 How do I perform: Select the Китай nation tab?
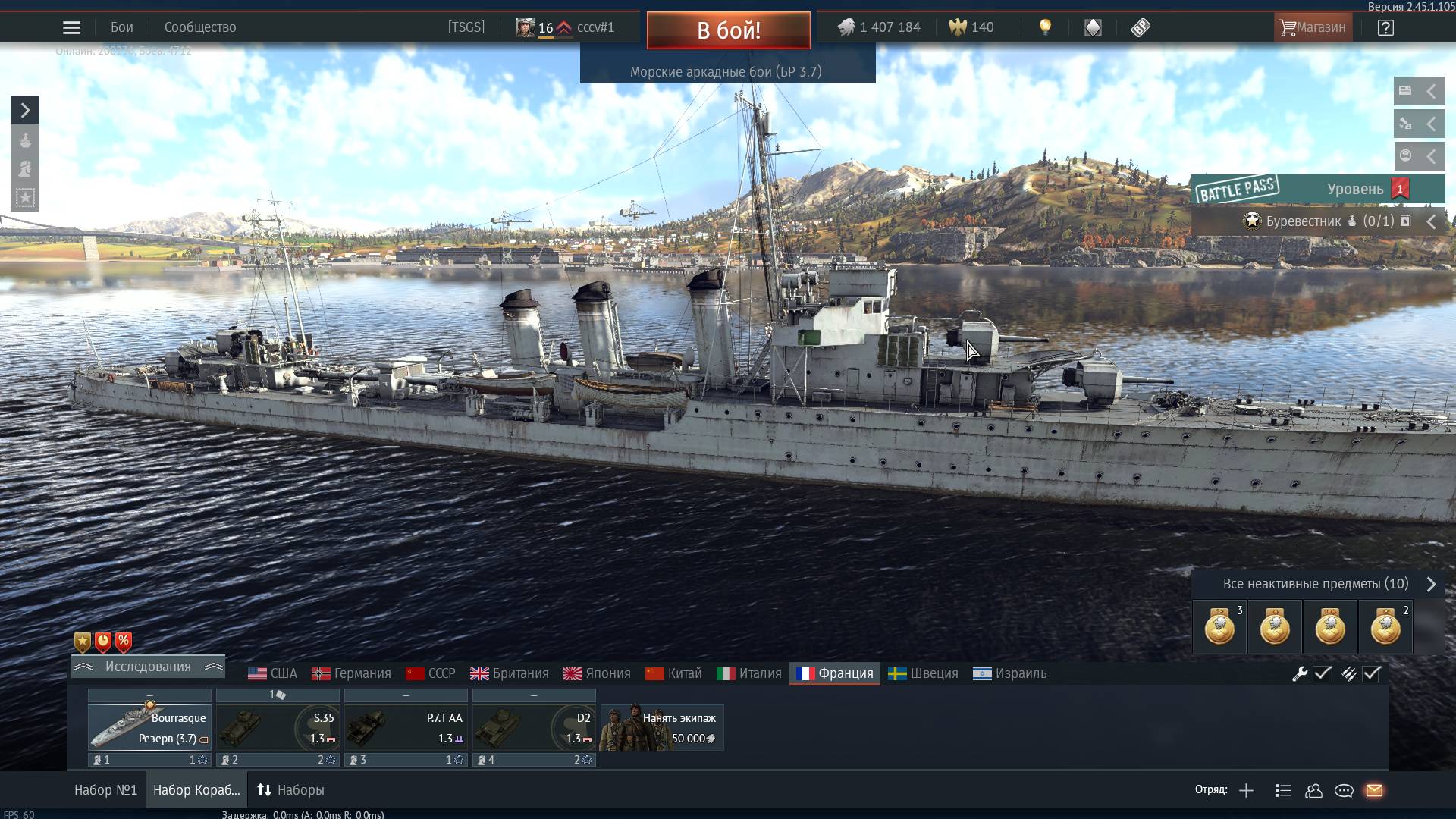point(673,673)
